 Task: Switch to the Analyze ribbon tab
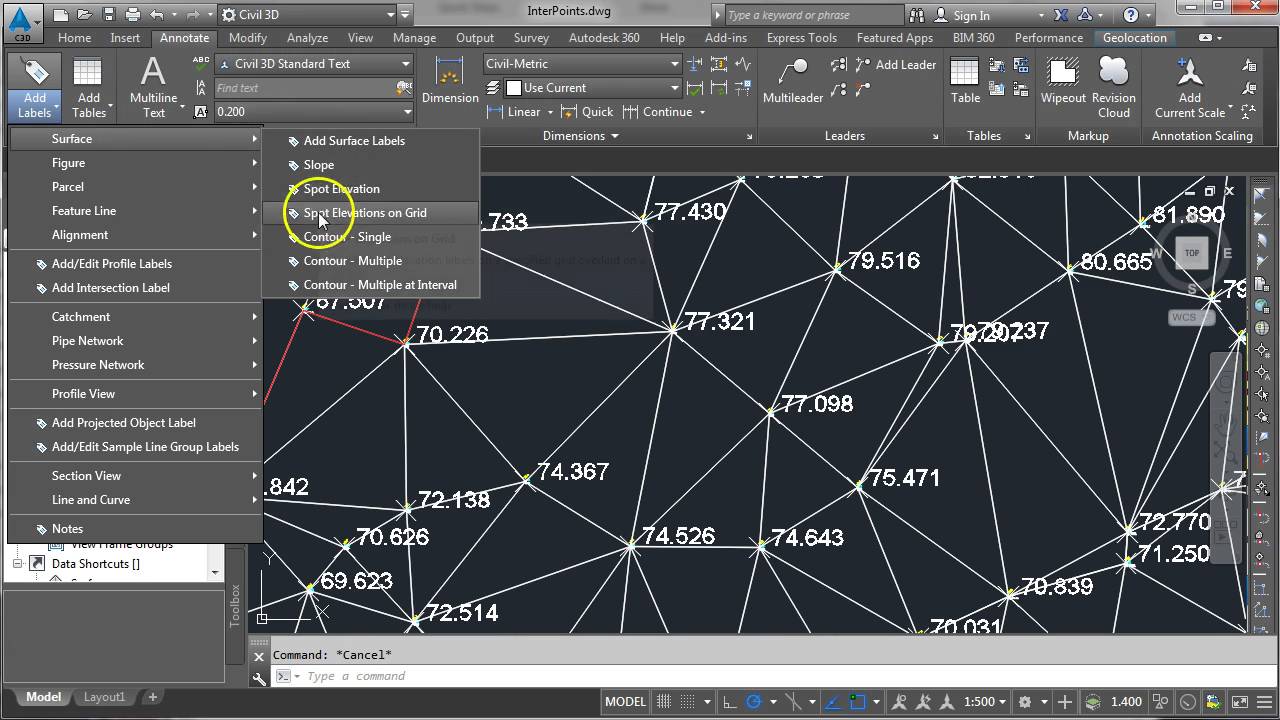[307, 38]
